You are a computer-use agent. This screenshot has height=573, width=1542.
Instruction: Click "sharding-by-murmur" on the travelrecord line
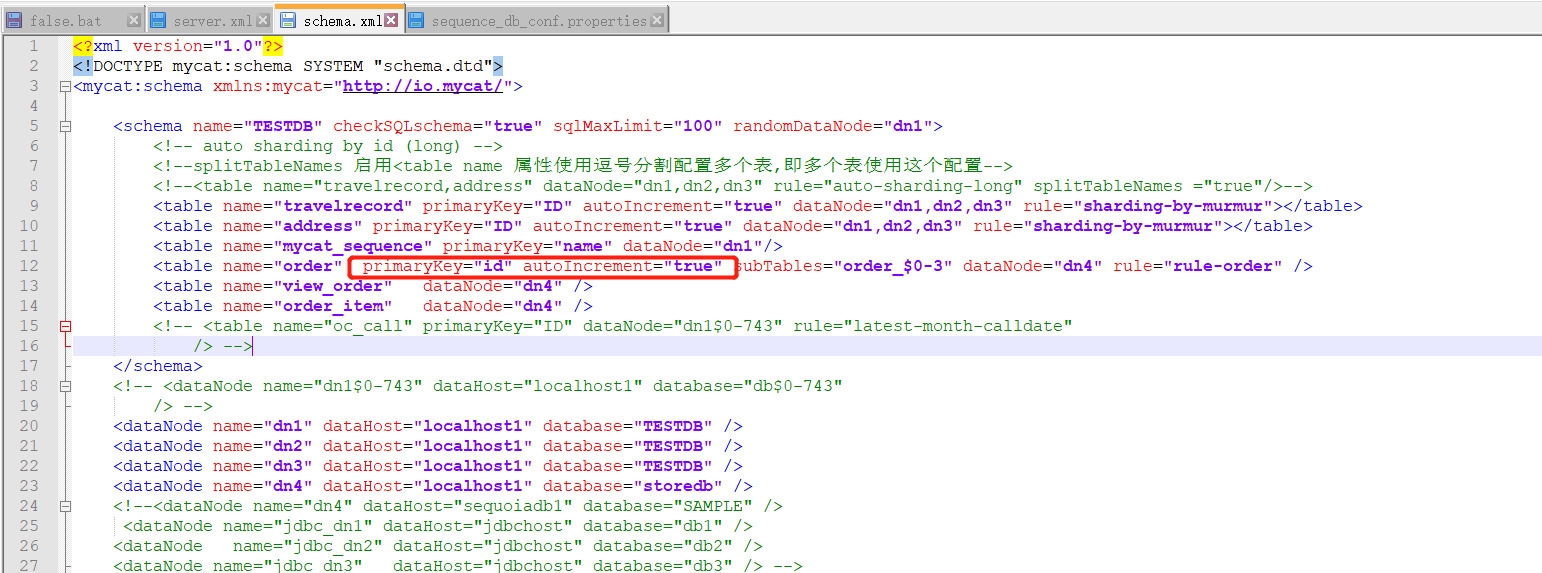point(1173,206)
